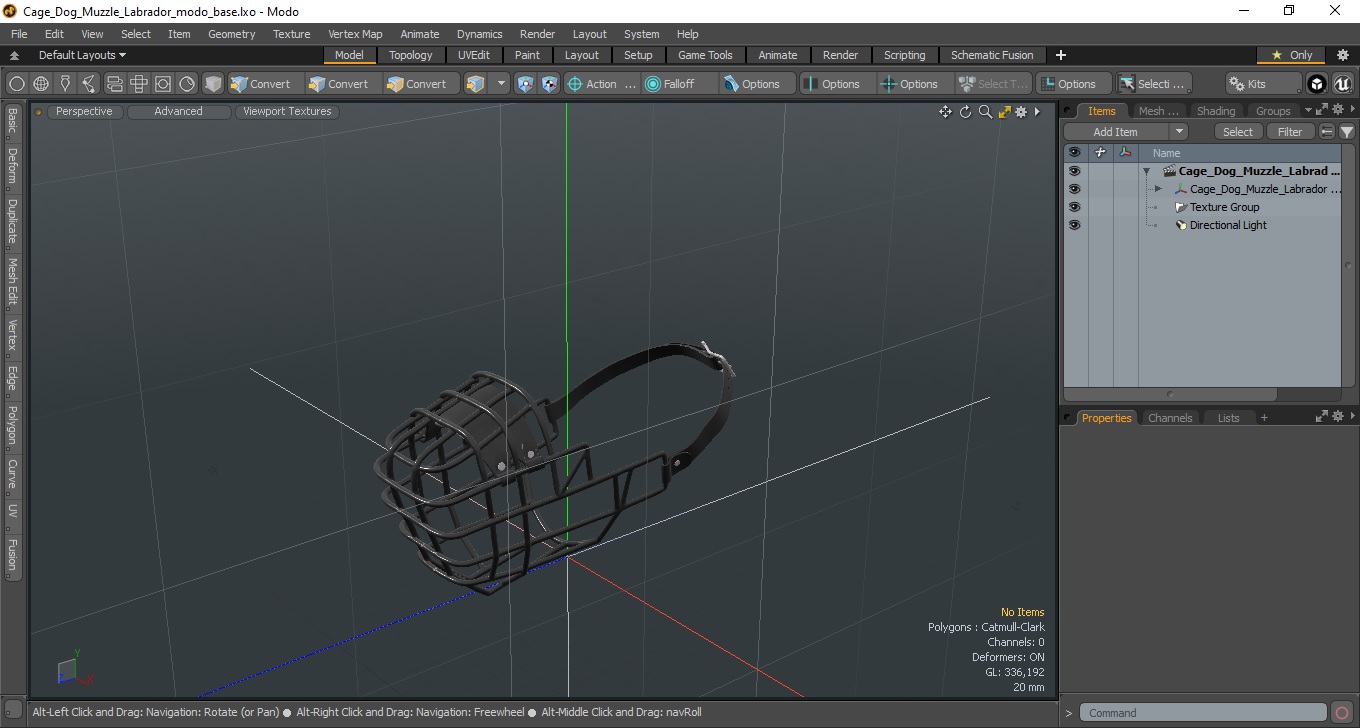Open the Advanced shading style dropdown
1360x728 pixels.
tap(178, 112)
